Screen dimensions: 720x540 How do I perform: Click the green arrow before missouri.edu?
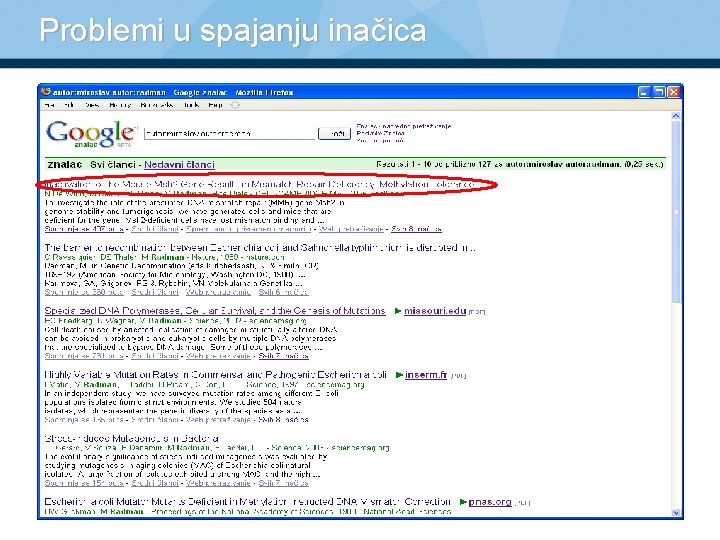click(398, 311)
